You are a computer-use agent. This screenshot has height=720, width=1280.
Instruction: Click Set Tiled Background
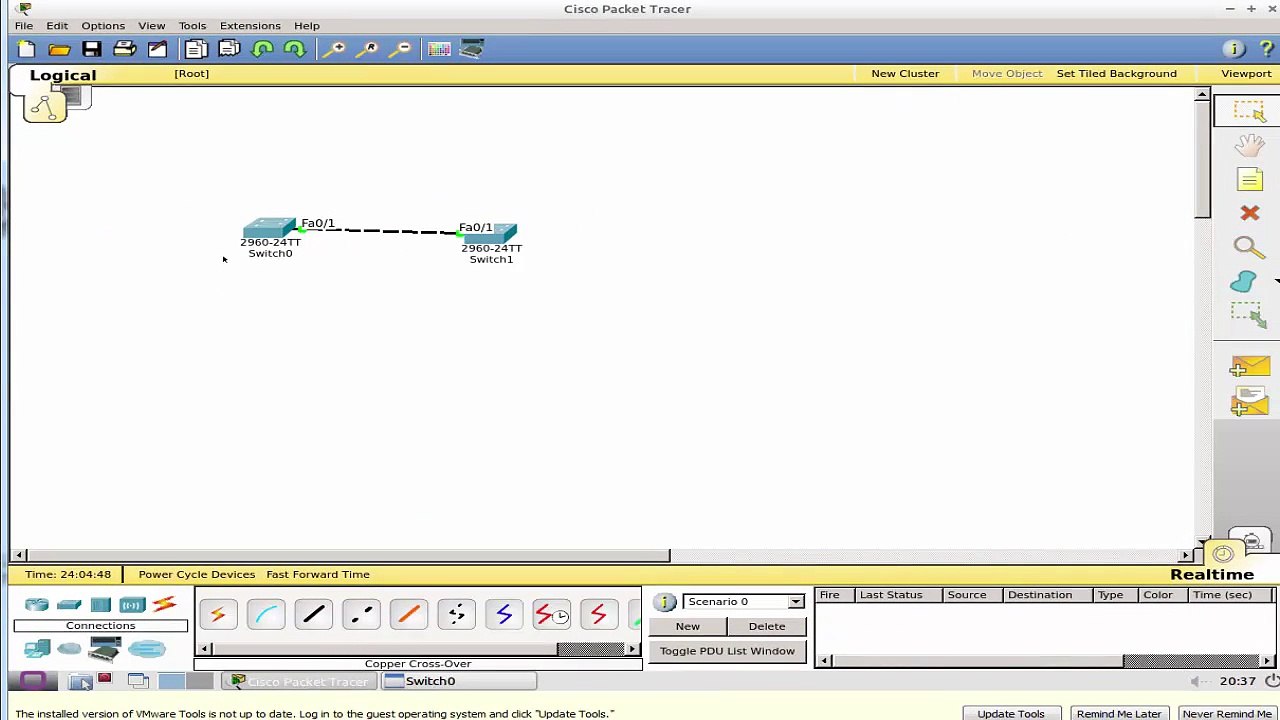(x=1116, y=73)
